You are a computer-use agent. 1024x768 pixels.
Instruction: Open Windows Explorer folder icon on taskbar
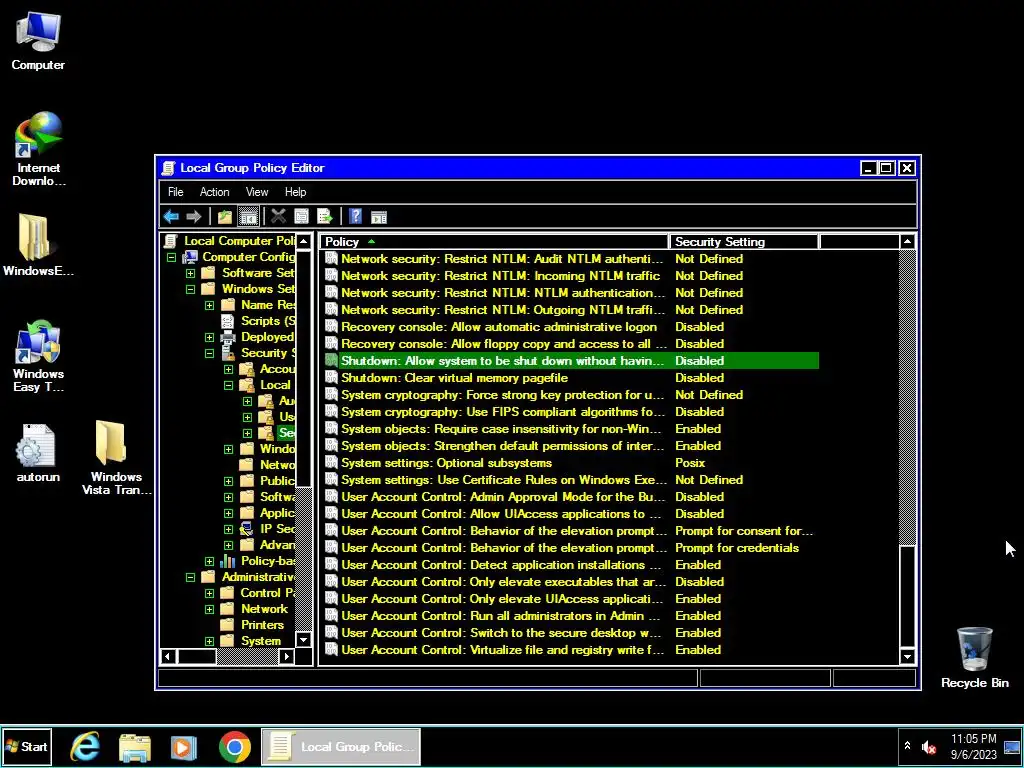135,746
